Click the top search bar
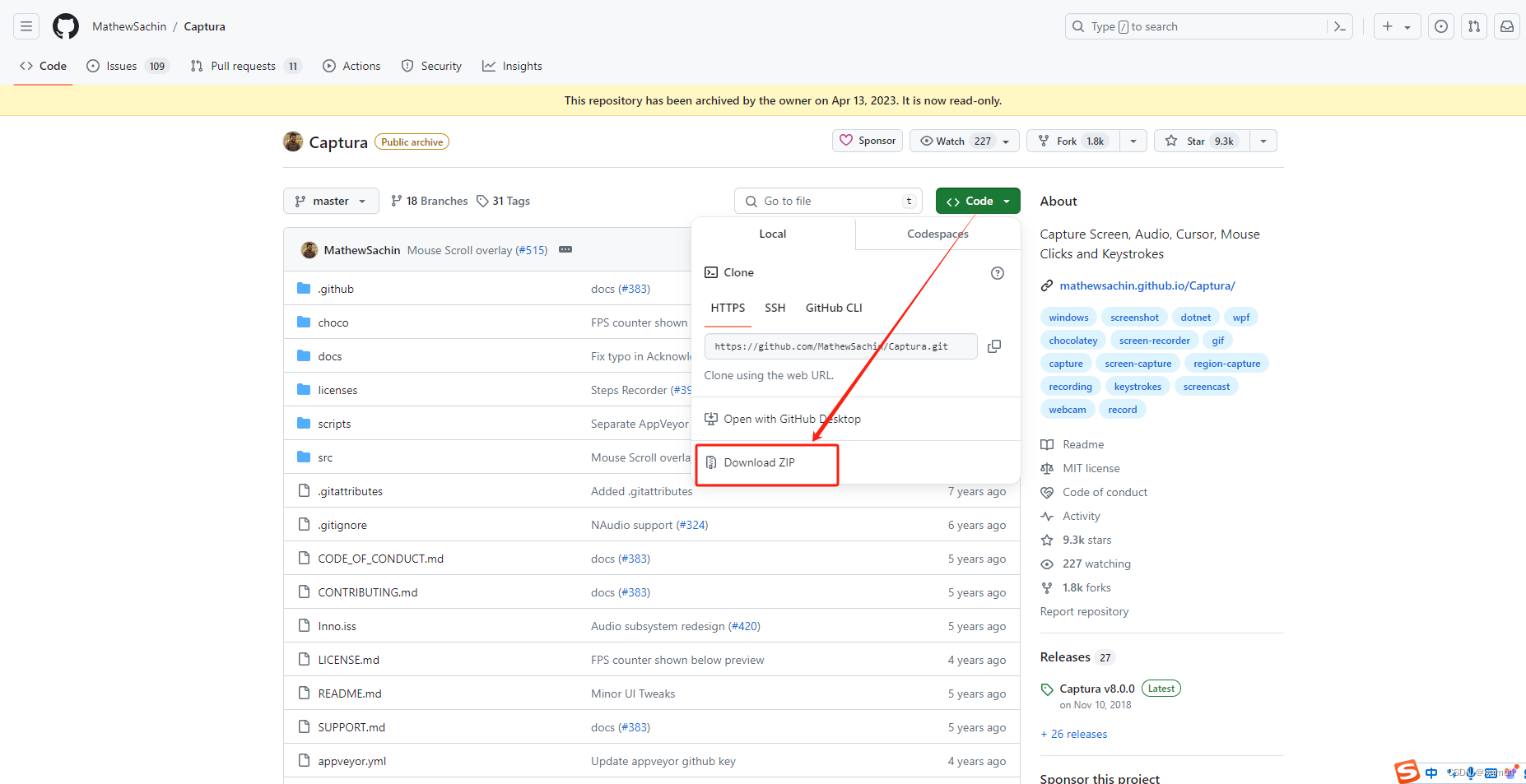Viewport: 1526px width, 784px height. (1208, 26)
